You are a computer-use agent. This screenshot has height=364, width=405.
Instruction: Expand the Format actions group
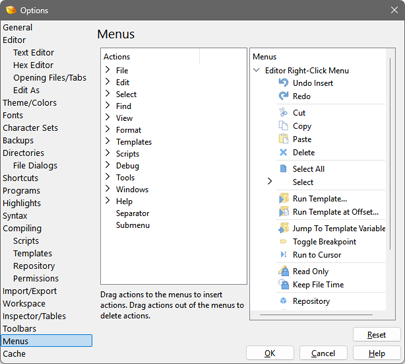[x=107, y=130]
